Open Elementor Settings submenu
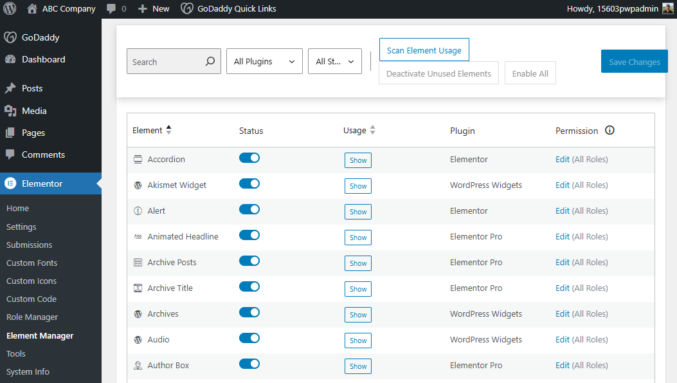Screen dimensions: 677x383 21,227
